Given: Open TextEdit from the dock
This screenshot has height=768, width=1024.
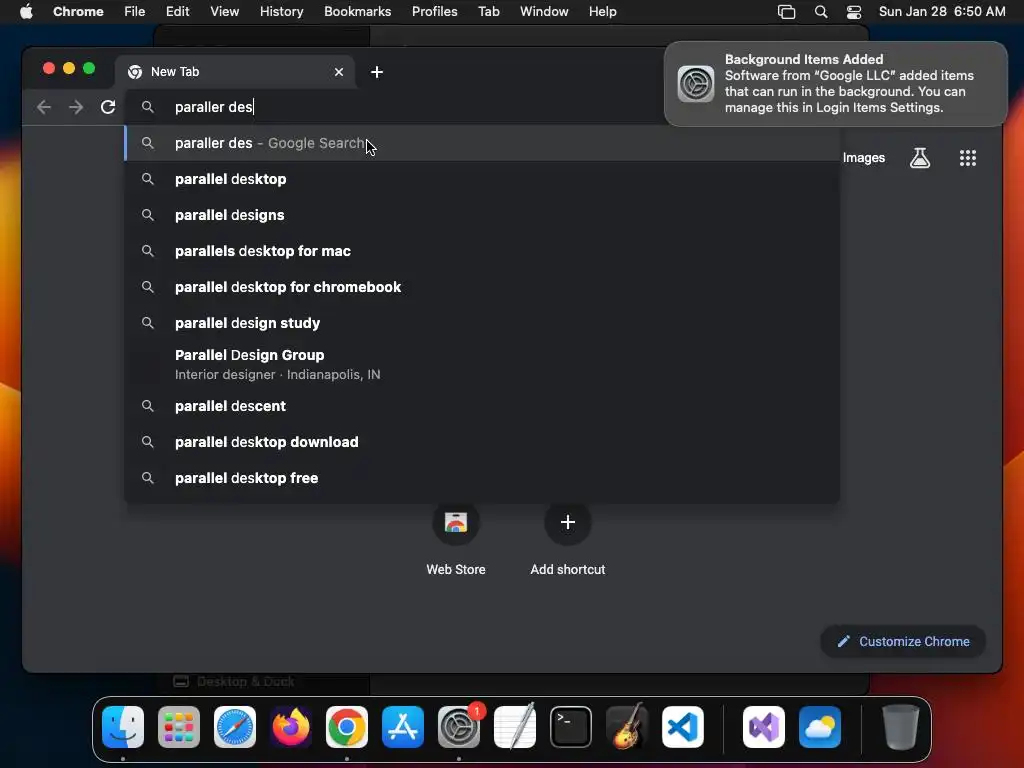Looking at the screenshot, I should pyautogui.click(x=515, y=727).
